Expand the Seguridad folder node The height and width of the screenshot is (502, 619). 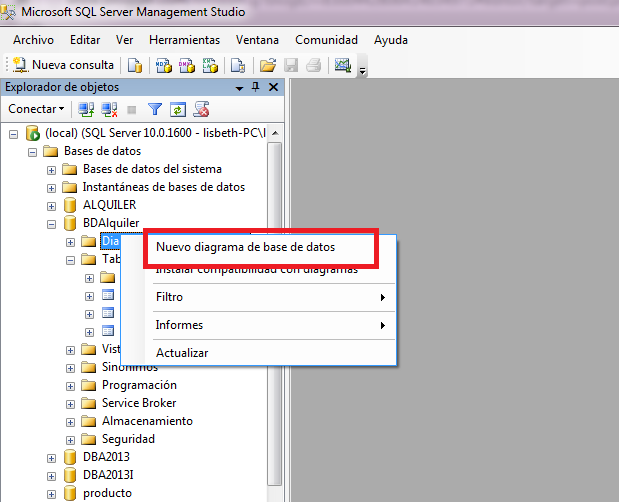[x=71, y=439]
